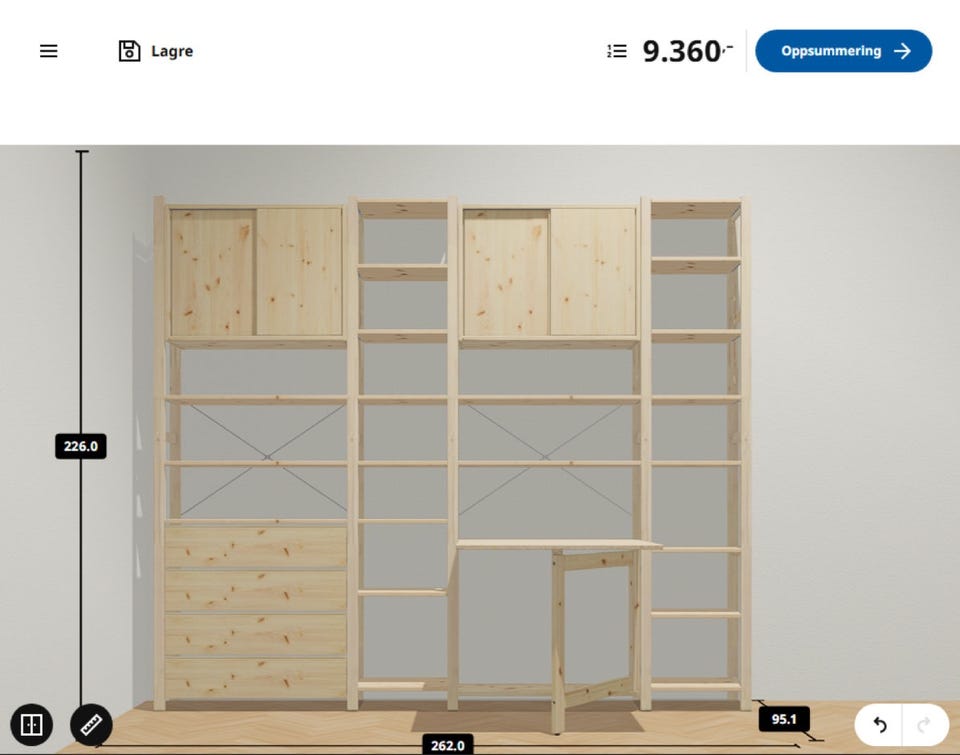Open the hamburger menu

click(49, 51)
